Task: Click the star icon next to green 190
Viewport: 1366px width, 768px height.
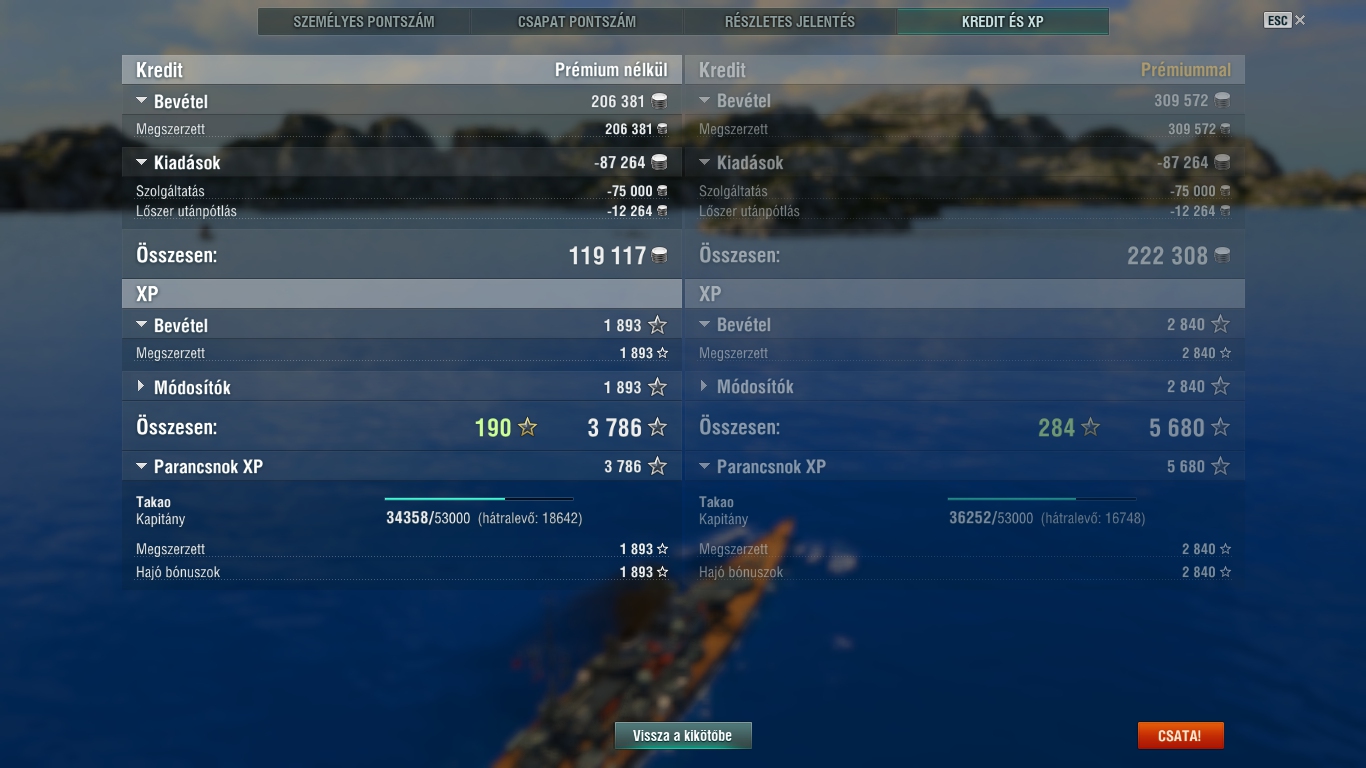Action: [x=528, y=428]
